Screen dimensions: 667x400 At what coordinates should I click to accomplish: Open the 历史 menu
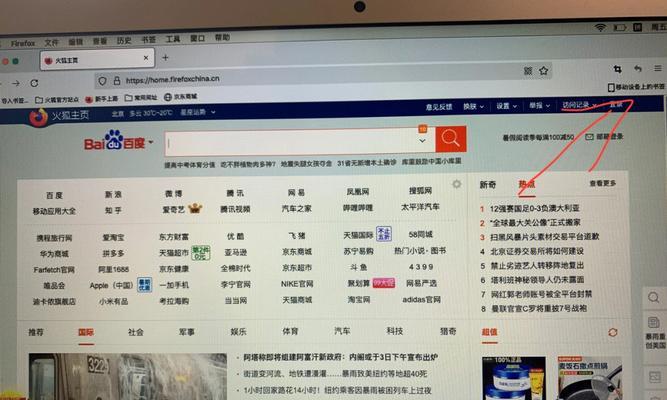[x=124, y=40]
